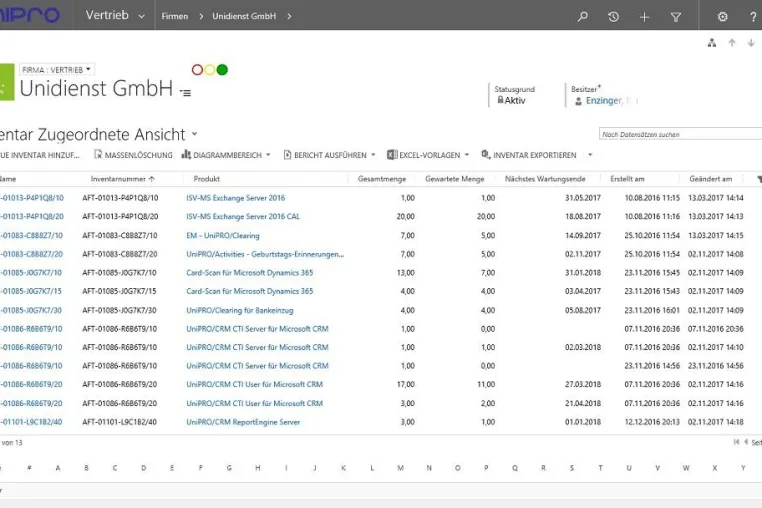Expand the Vertrieb navigation dropdown
762x508 pixels.
coord(141,17)
